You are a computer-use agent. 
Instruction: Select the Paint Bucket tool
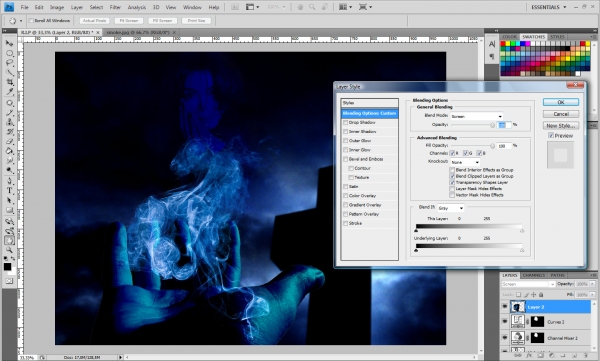tap(10, 151)
